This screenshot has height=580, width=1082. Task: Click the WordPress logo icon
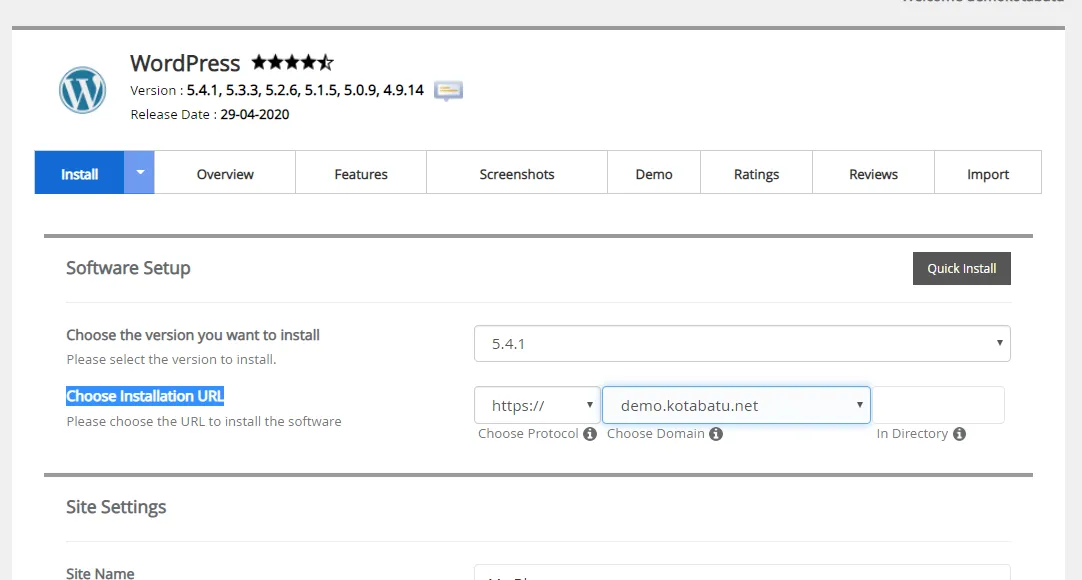[82, 90]
